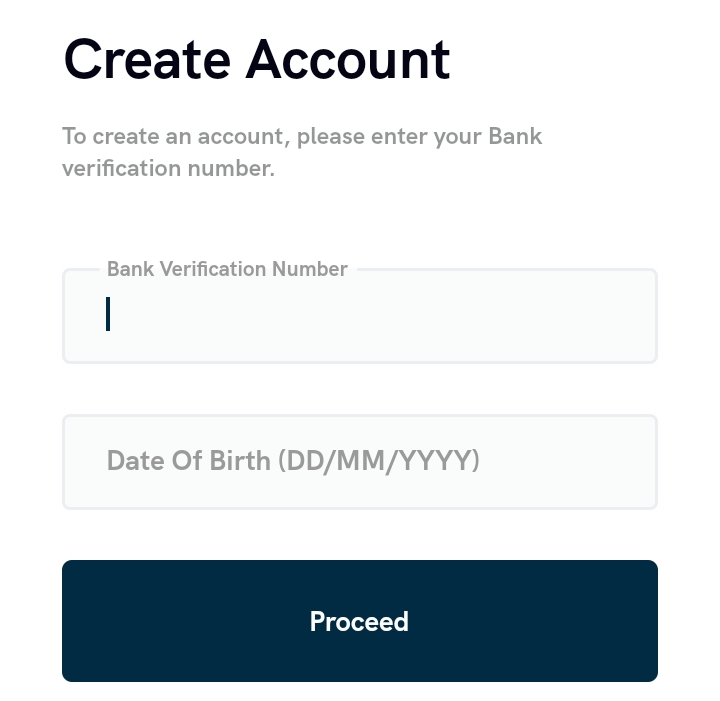The width and height of the screenshot is (720, 701).
Task: Select the DD/MM/YYYY placeholder text
Action: [x=379, y=461]
